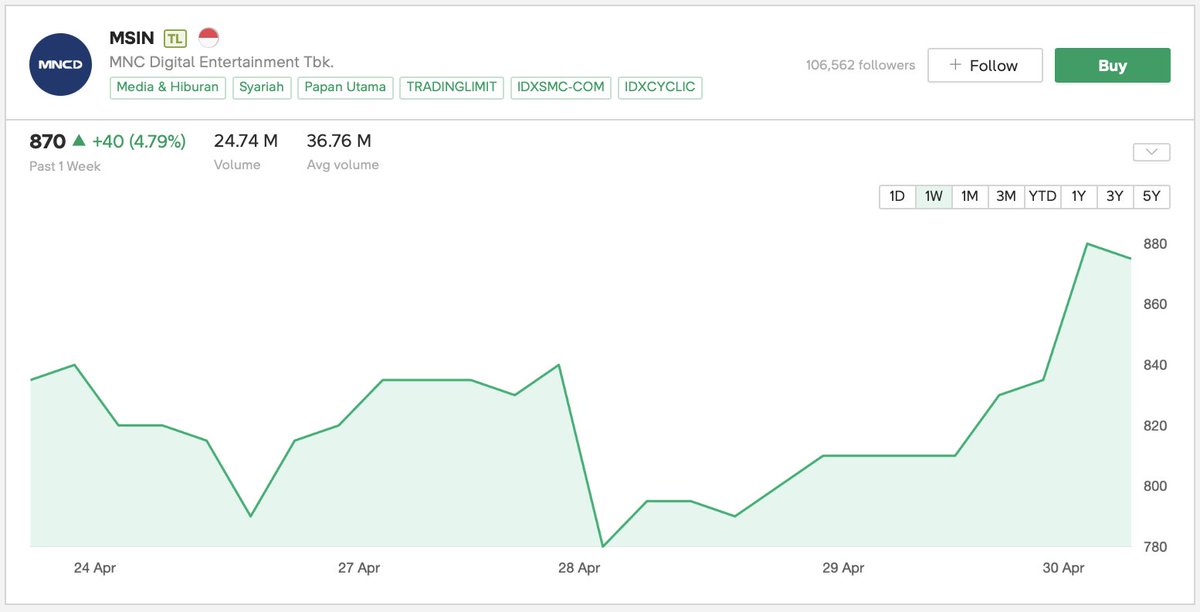
Task: Select the 1W timeframe tab
Action: pyautogui.click(x=933, y=196)
